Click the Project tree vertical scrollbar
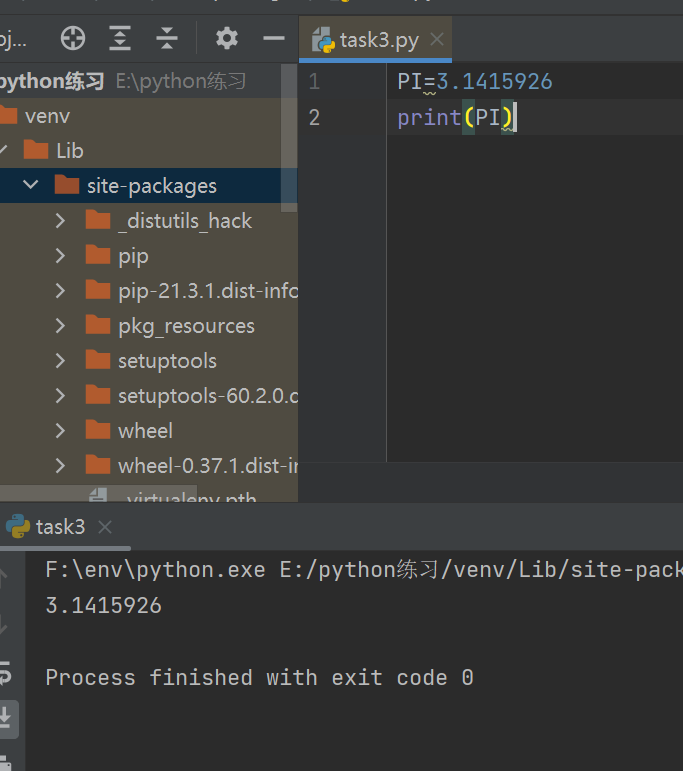The width and height of the screenshot is (683, 771). (x=289, y=138)
